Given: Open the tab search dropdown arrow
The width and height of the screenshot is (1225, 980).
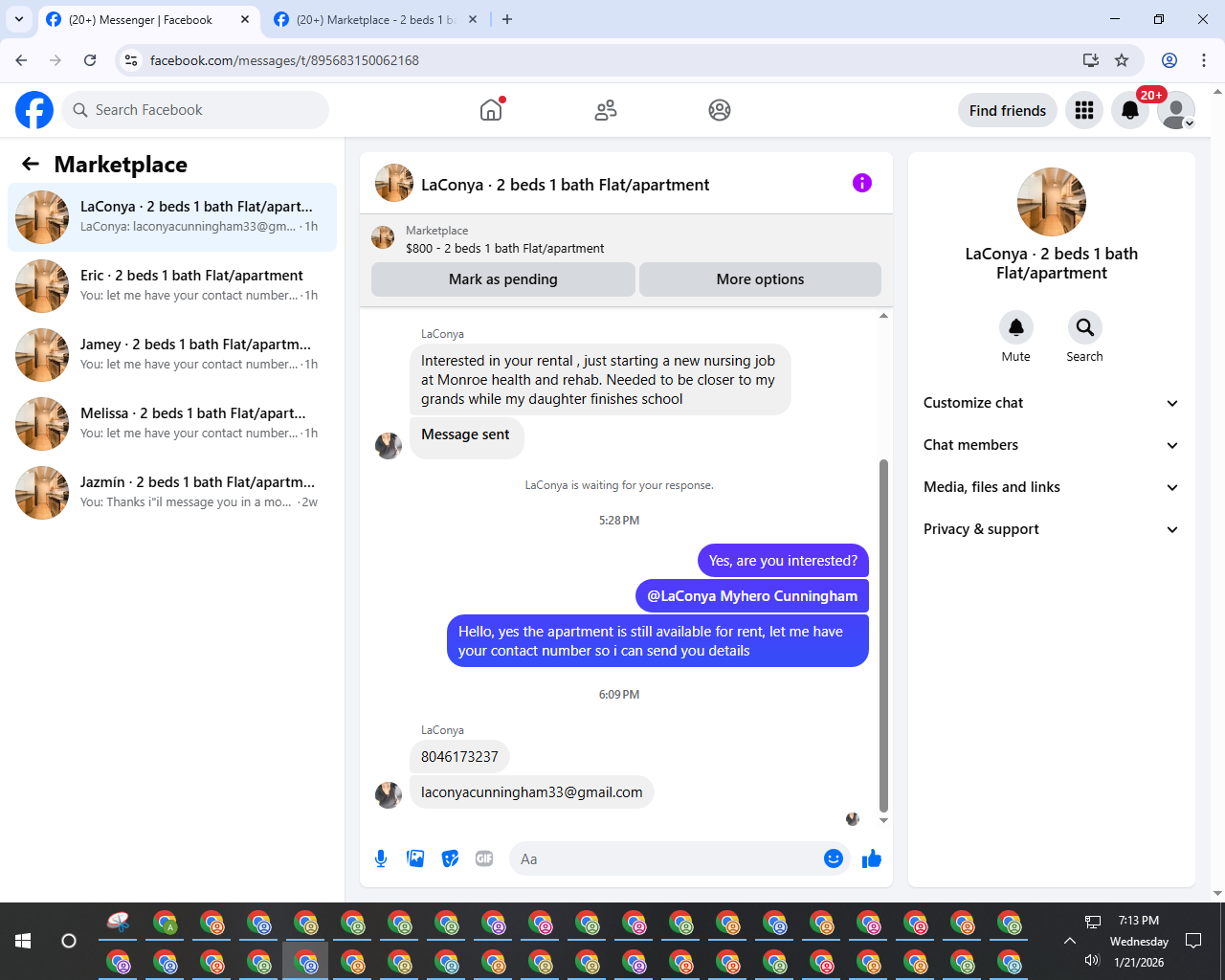Looking at the screenshot, I should 19,19.
